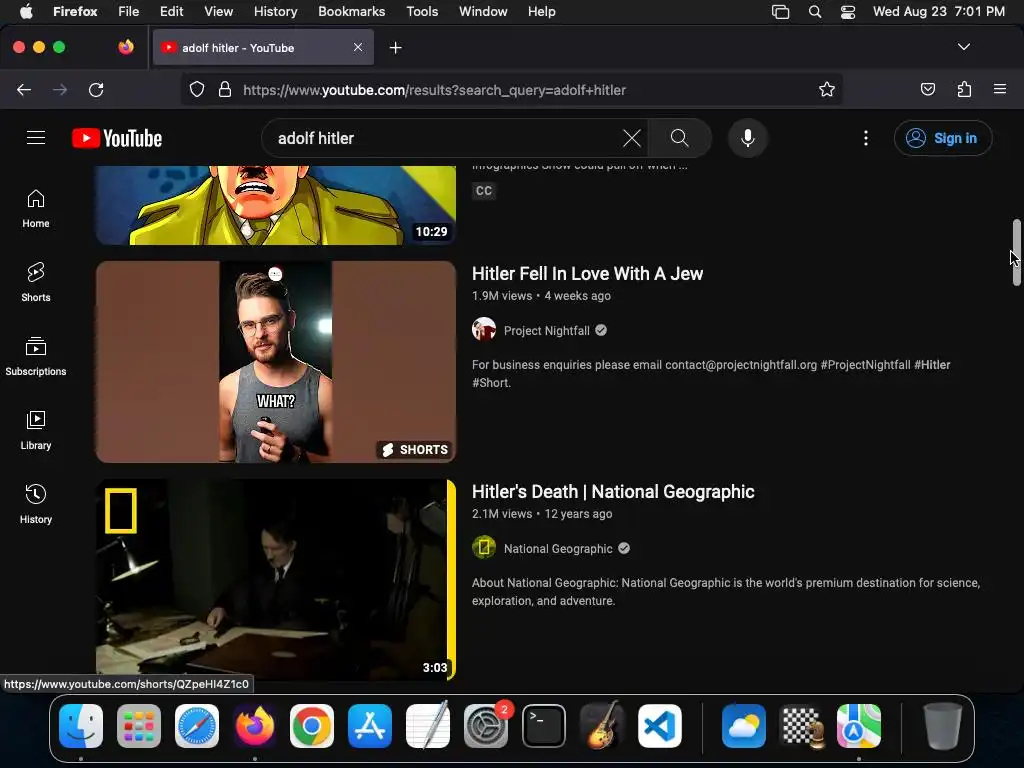Viewport: 1024px width, 768px height.
Task: Open the History menu in menu bar
Action: tap(275, 11)
